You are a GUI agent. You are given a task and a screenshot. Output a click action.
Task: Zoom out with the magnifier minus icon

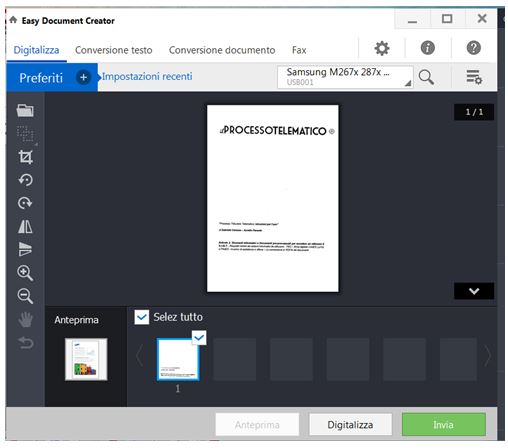[x=25, y=296]
